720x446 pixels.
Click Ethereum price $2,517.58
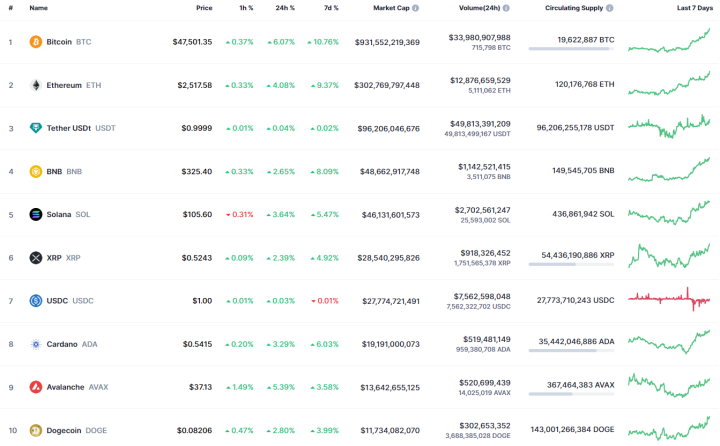pos(195,85)
